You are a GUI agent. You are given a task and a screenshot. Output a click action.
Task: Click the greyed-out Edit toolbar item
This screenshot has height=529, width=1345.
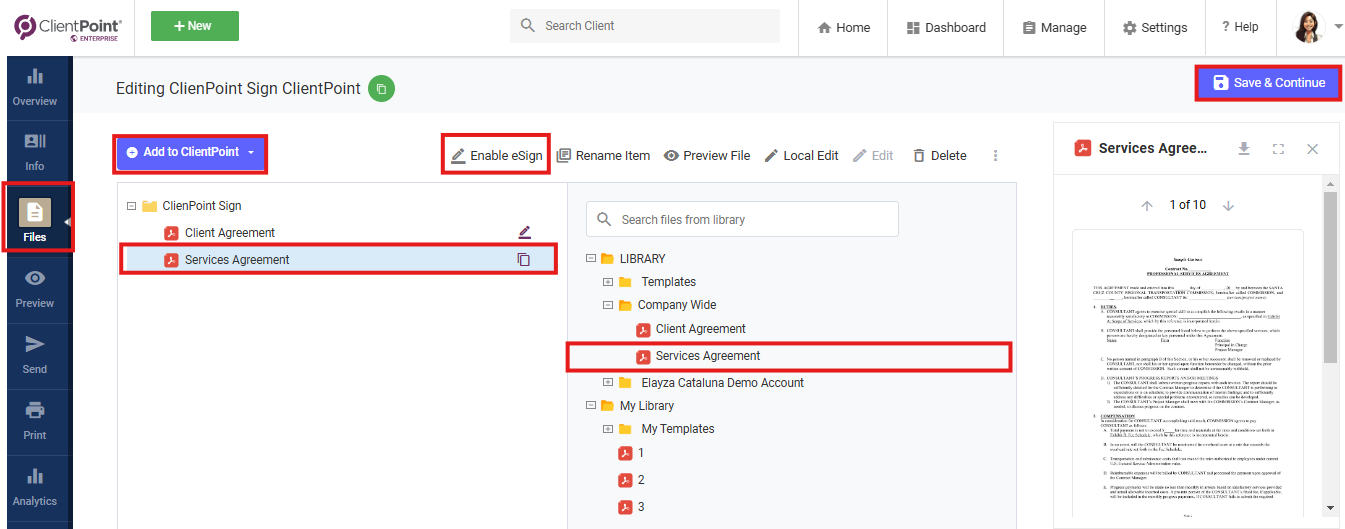pyautogui.click(x=873, y=155)
